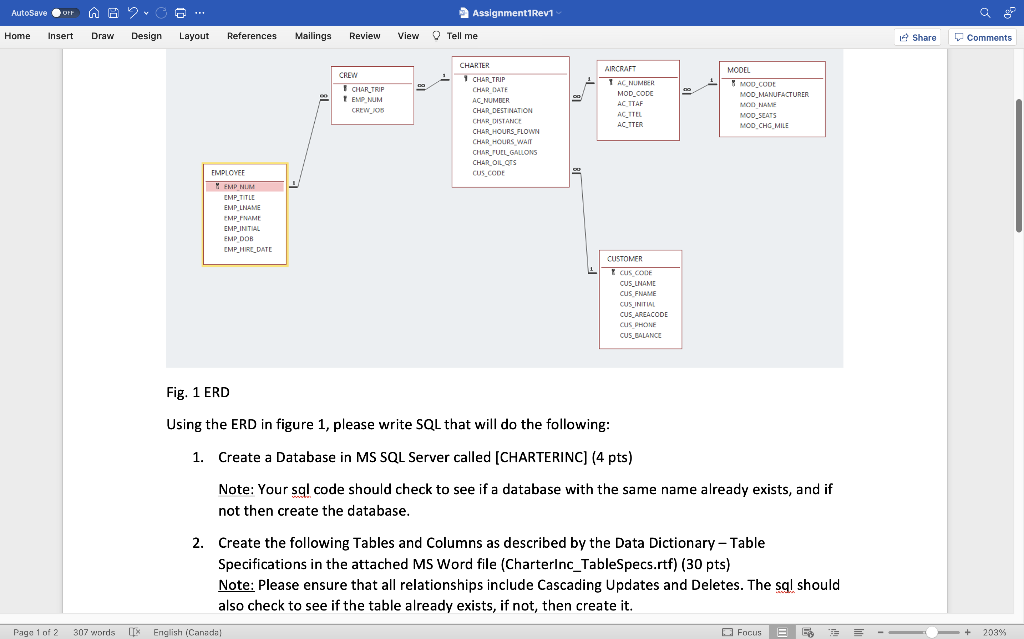Click the underlined 'Note:' in item 2
The height and width of the screenshot is (639, 1024).
click(236, 585)
